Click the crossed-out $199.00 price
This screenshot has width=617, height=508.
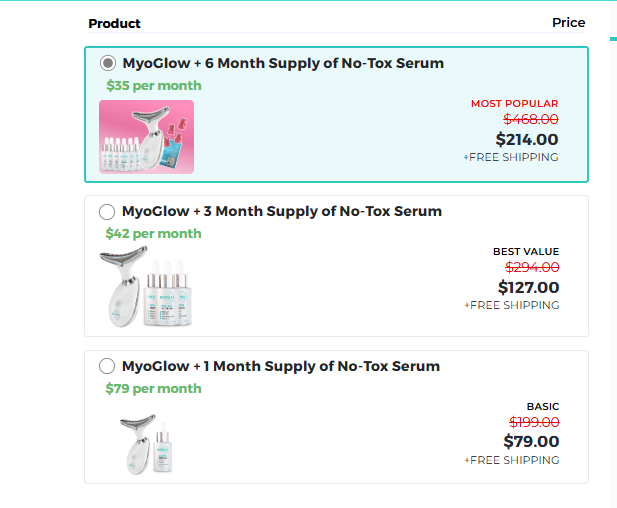click(532, 423)
